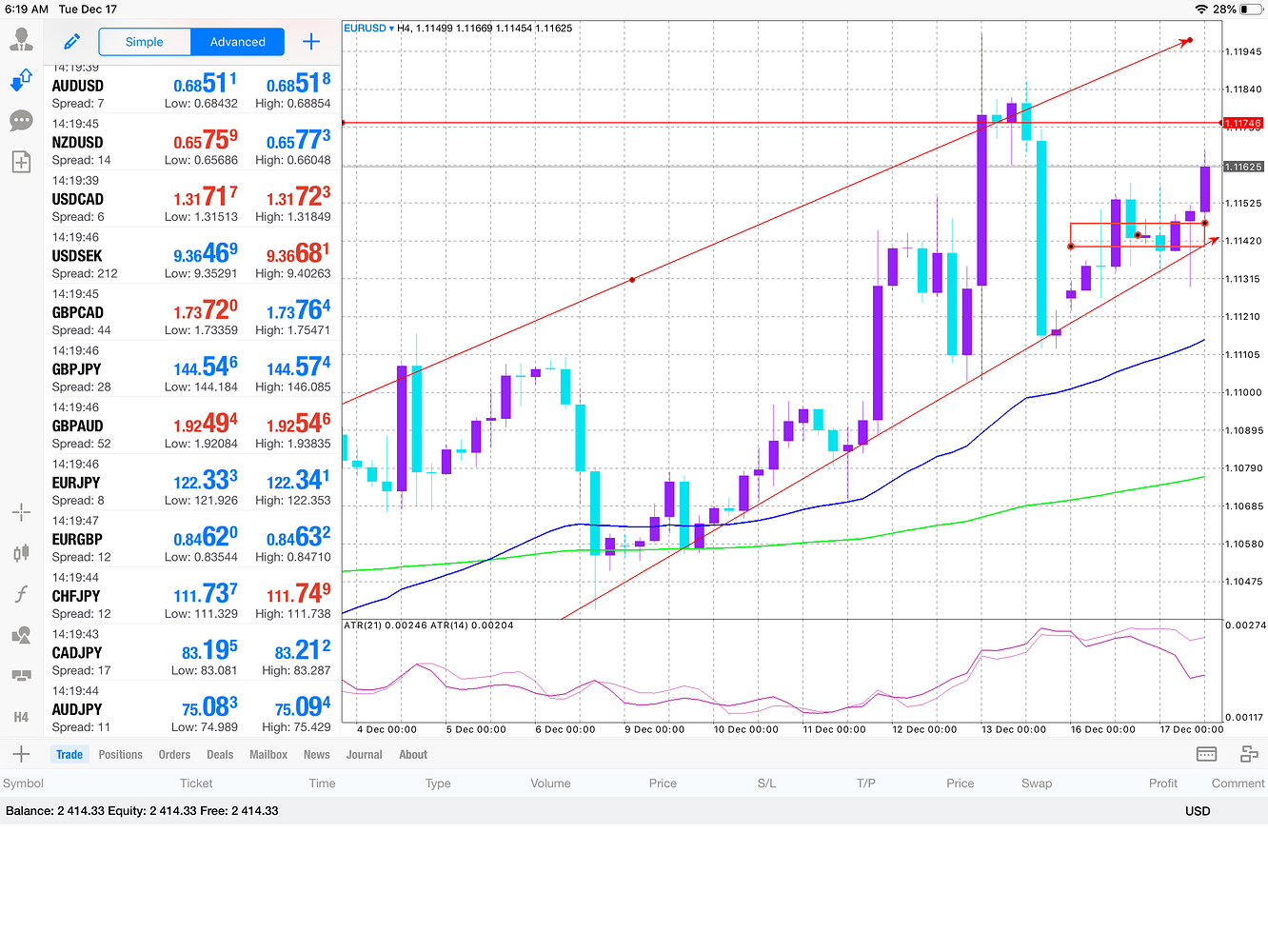Open the chat messages panel
The height and width of the screenshot is (952, 1268).
pyautogui.click(x=21, y=121)
